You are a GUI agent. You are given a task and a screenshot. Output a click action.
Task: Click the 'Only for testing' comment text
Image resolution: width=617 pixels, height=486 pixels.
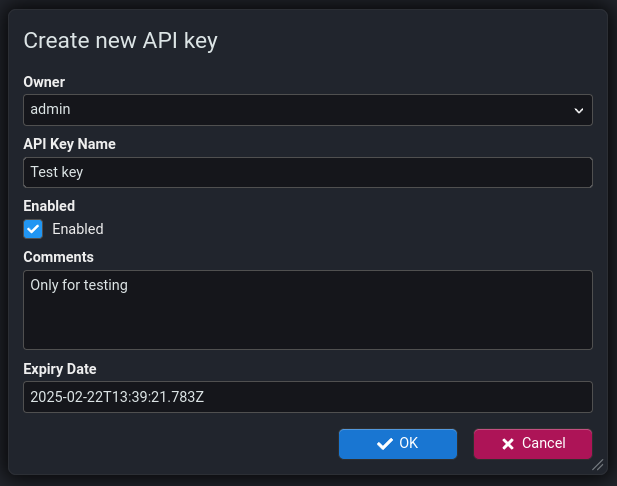pos(79,286)
